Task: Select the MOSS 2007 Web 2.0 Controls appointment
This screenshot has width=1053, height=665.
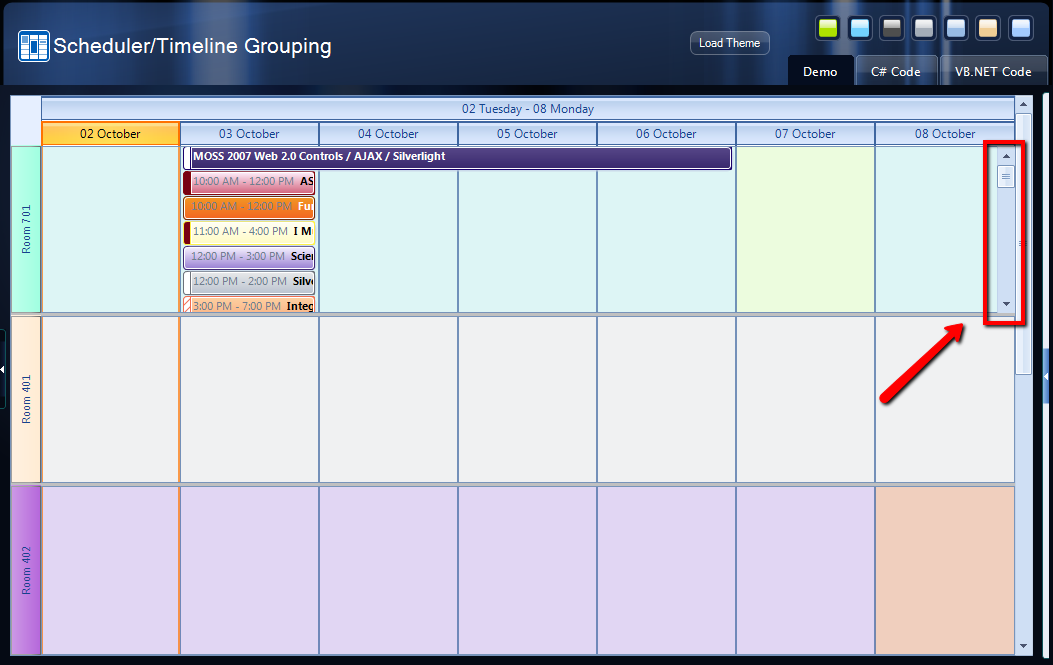Action: (457, 158)
